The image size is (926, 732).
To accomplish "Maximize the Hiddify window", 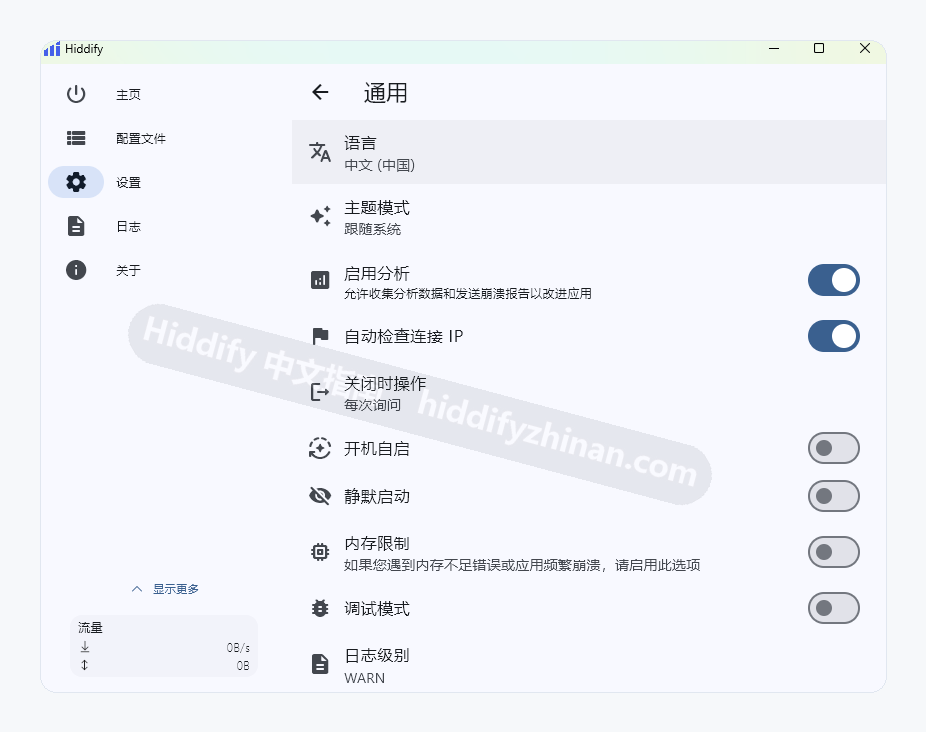I will click(819, 48).
